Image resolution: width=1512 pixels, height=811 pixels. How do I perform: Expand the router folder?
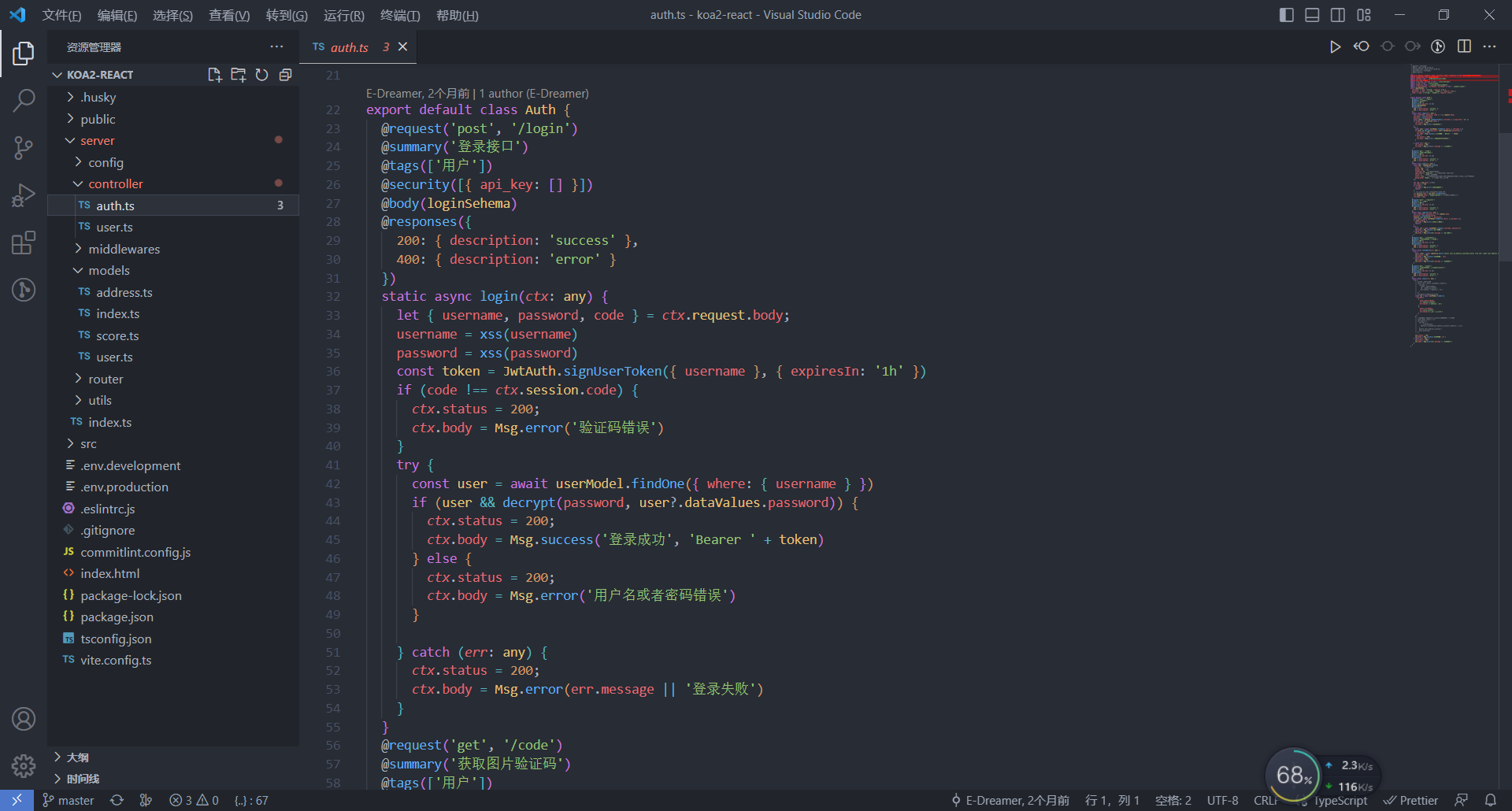[x=106, y=379]
